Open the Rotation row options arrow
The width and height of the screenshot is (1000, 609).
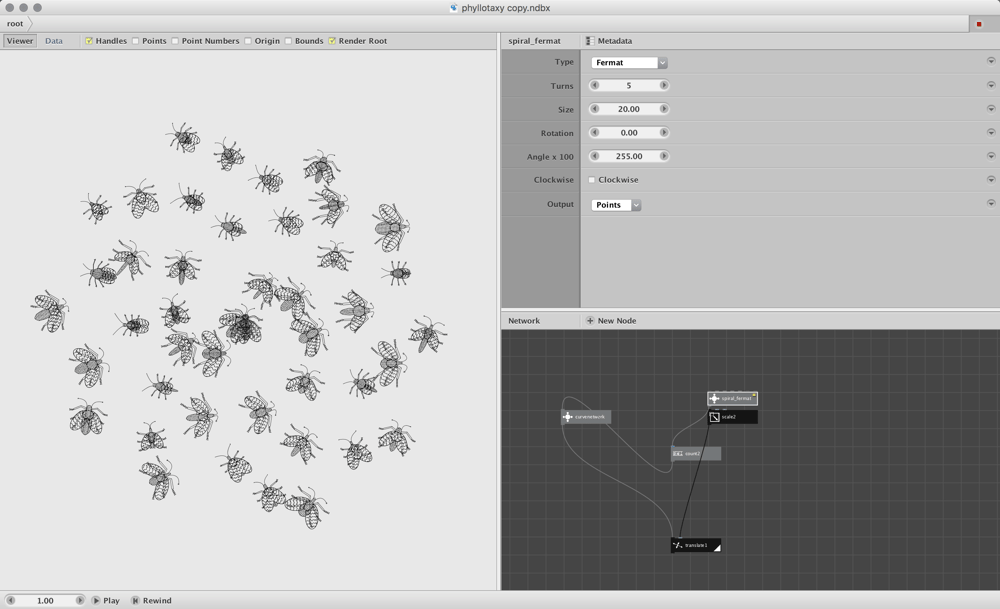click(991, 132)
